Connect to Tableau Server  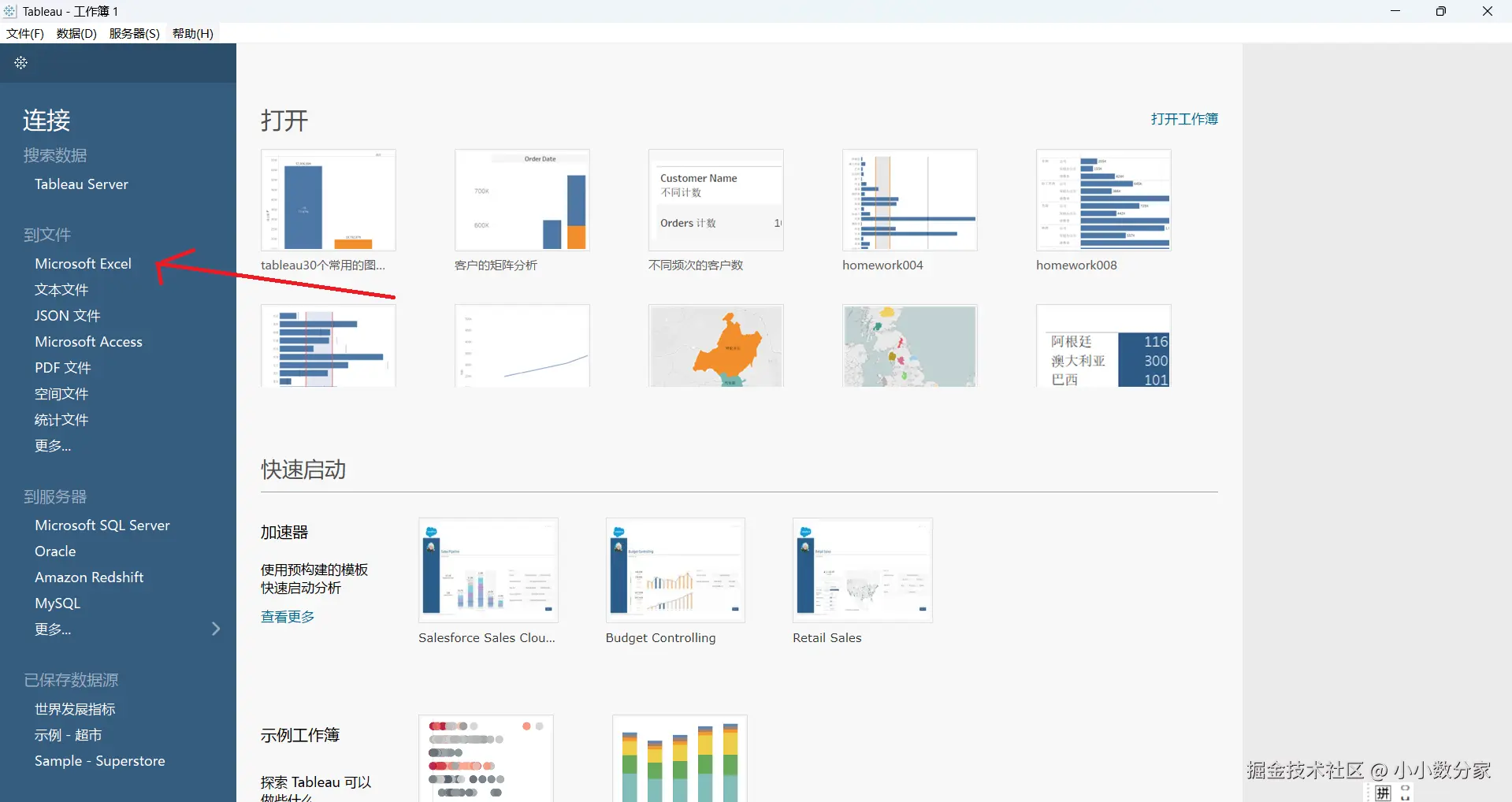(x=81, y=184)
